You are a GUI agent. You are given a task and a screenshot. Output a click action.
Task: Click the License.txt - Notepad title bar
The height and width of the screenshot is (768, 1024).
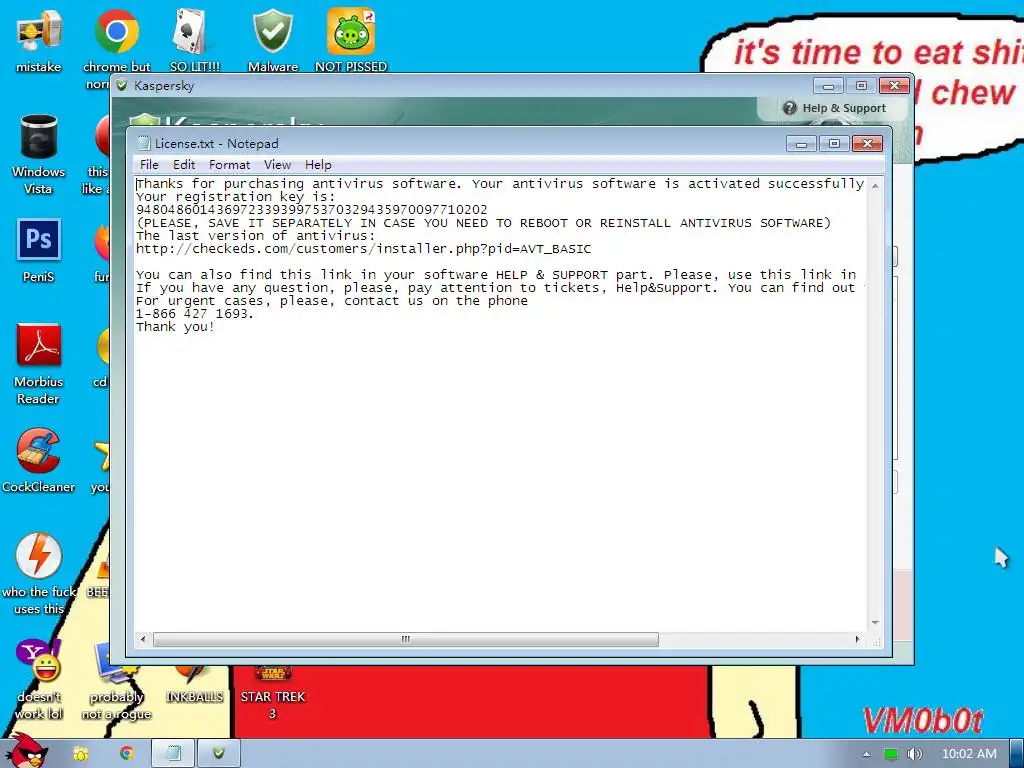(457, 144)
